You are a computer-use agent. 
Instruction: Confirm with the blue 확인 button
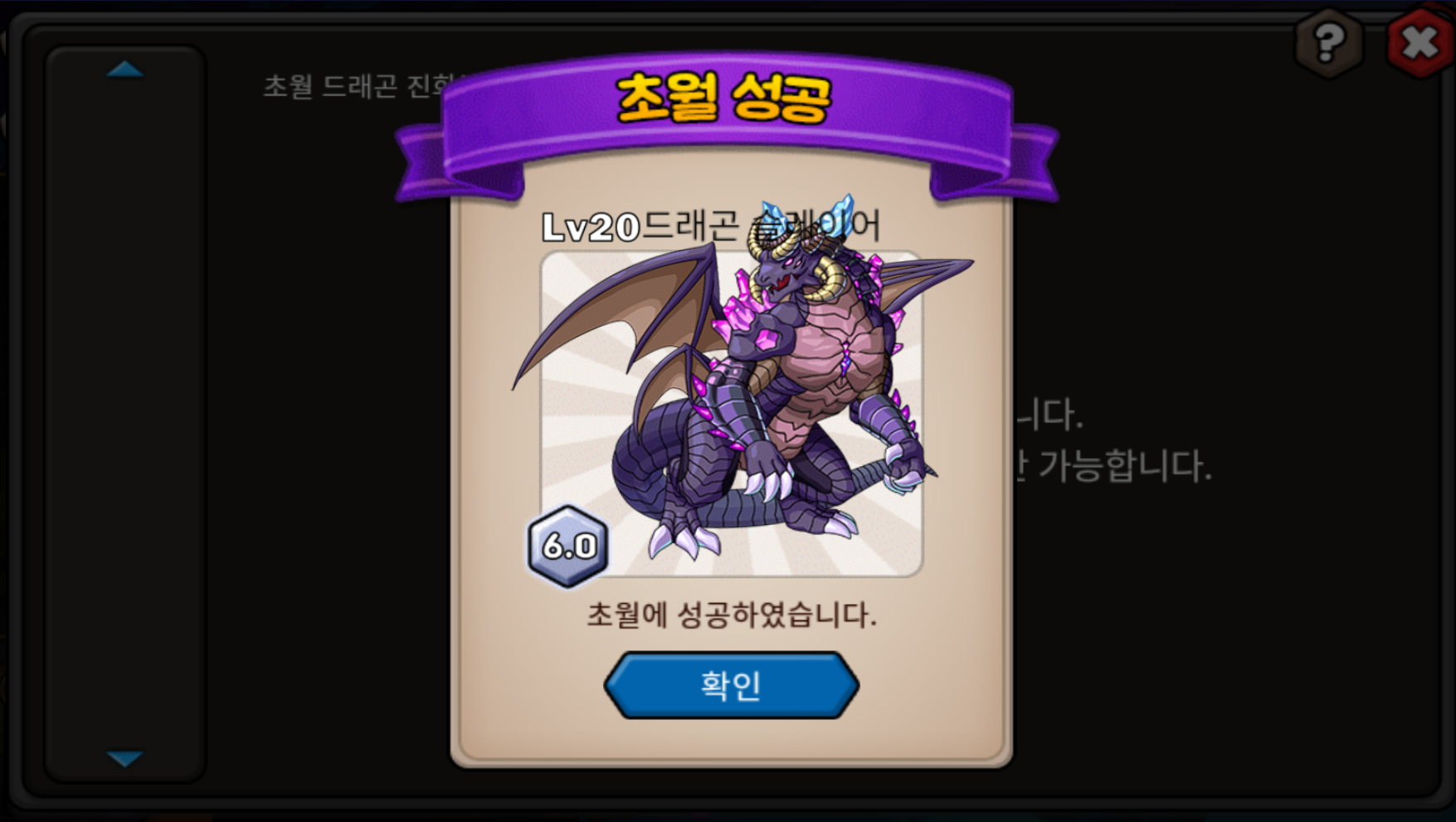[x=731, y=685]
